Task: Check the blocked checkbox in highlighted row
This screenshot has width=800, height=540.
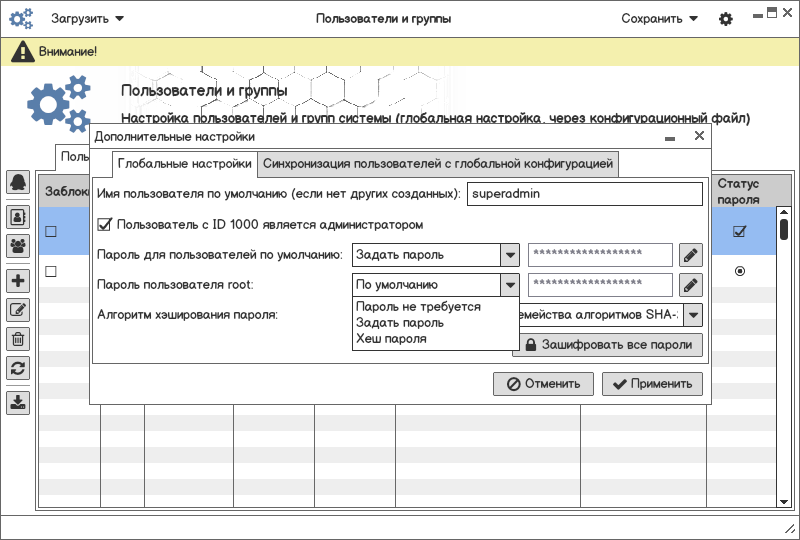Action: click(x=50, y=232)
